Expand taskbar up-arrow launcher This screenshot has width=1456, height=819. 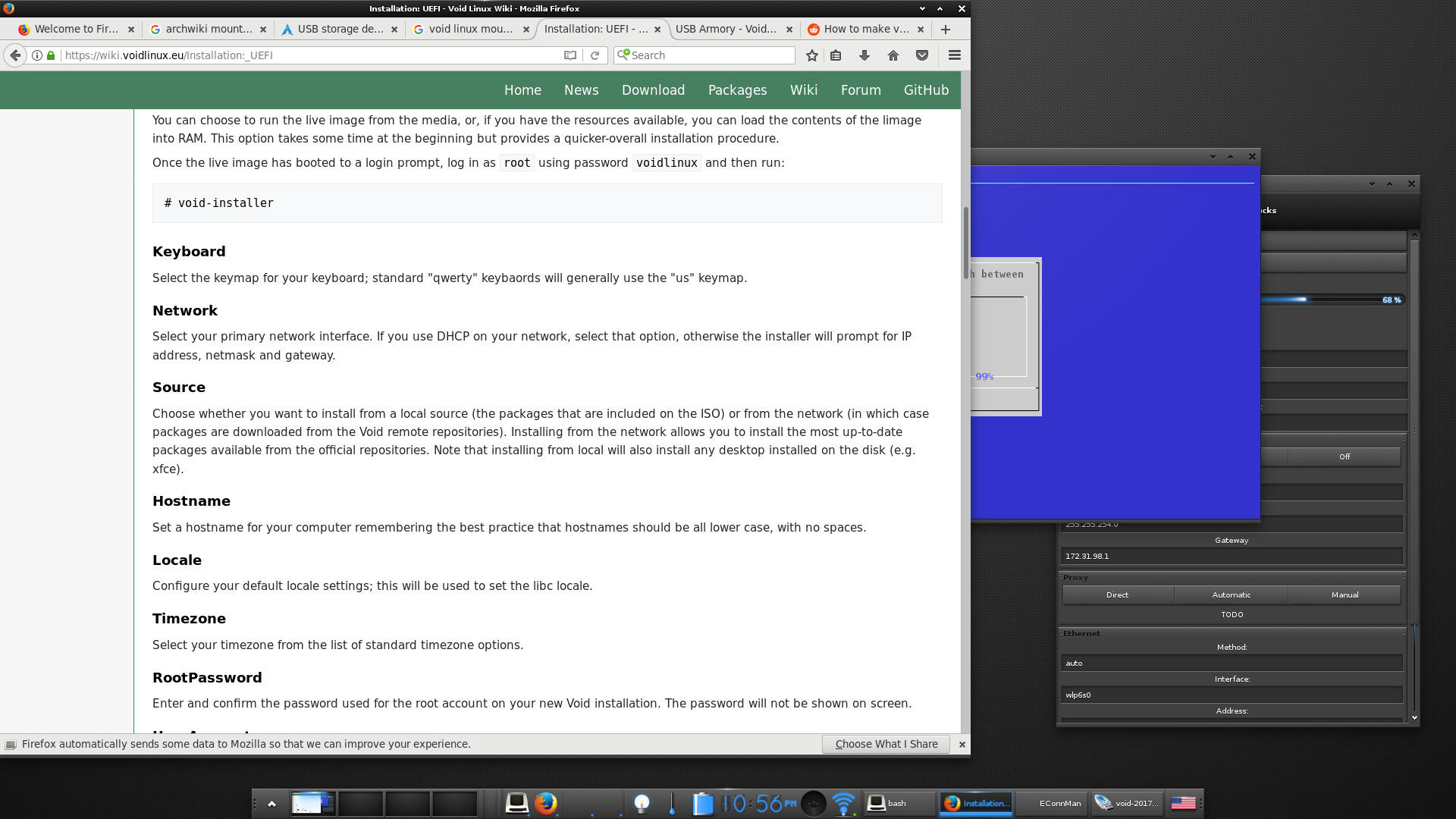tap(271, 804)
